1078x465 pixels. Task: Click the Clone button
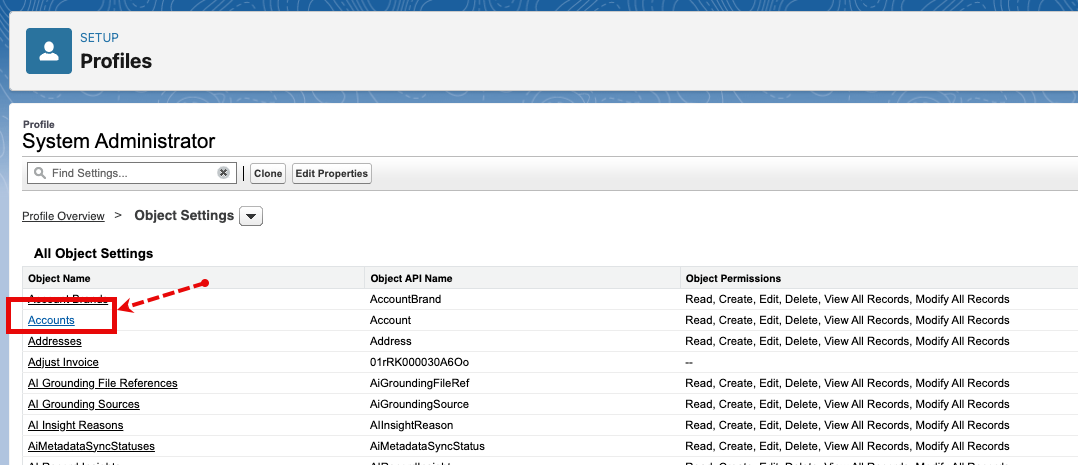(x=268, y=173)
